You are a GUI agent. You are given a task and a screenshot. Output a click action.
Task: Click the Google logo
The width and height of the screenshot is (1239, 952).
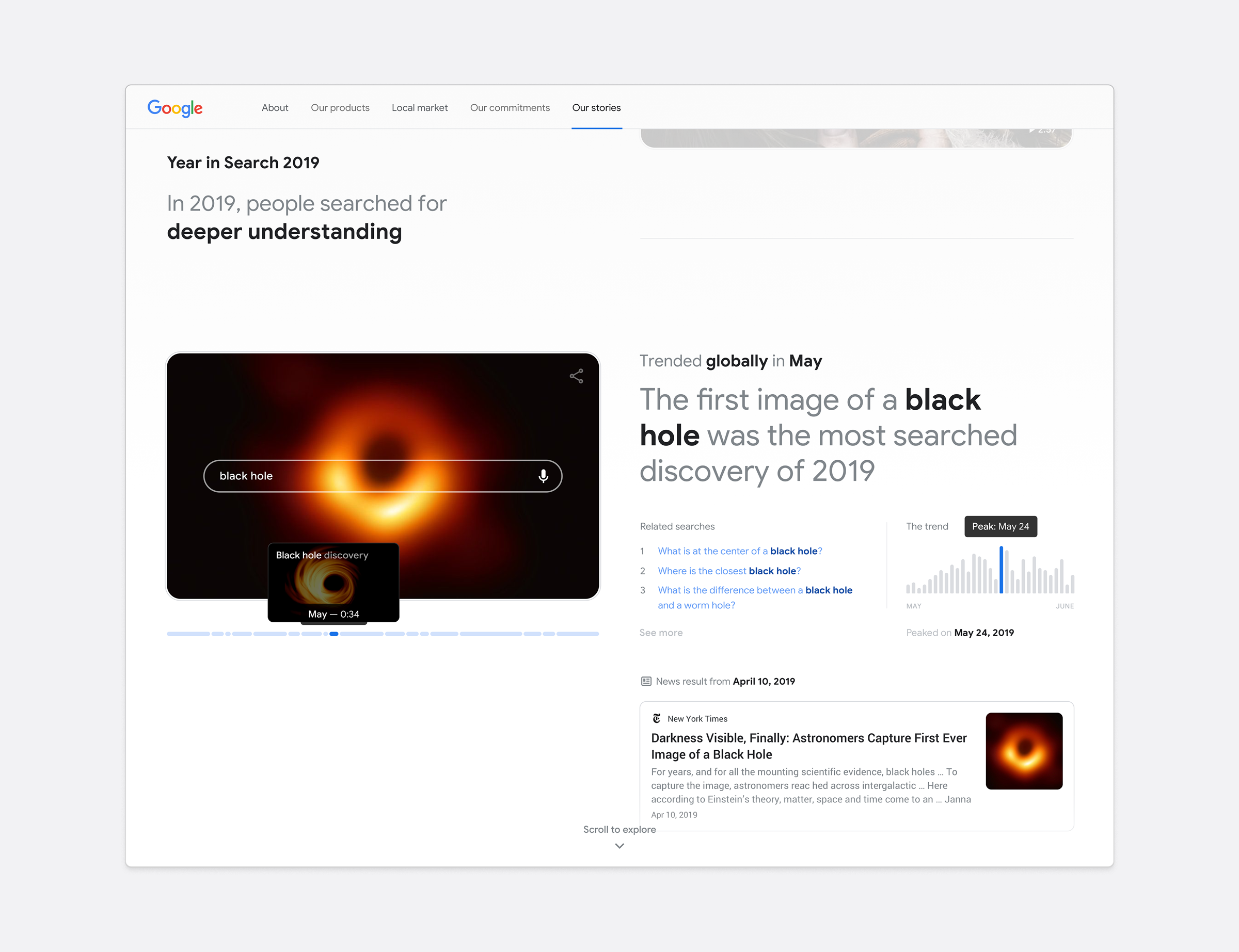click(x=174, y=108)
